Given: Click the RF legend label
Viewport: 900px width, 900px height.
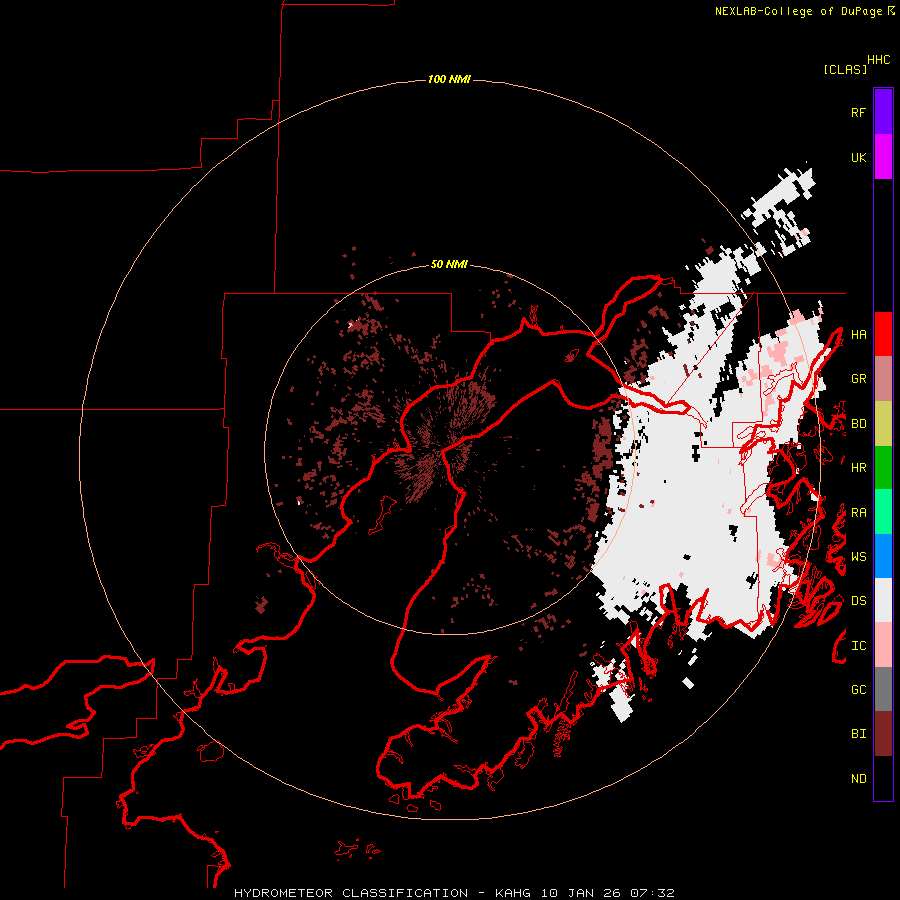Looking at the screenshot, I should pyautogui.click(x=858, y=112).
